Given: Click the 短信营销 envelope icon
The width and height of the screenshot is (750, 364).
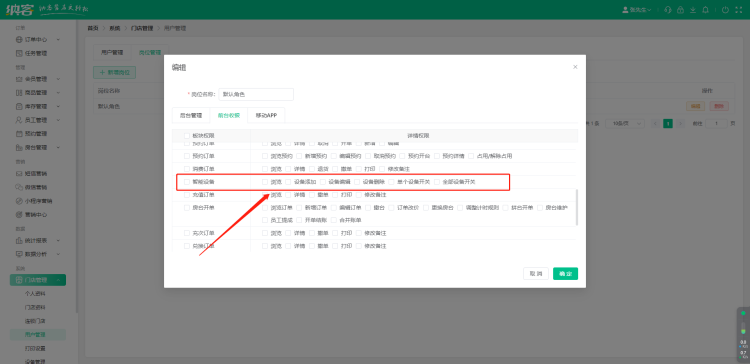Looking at the screenshot, I should (x=19, y=173).
